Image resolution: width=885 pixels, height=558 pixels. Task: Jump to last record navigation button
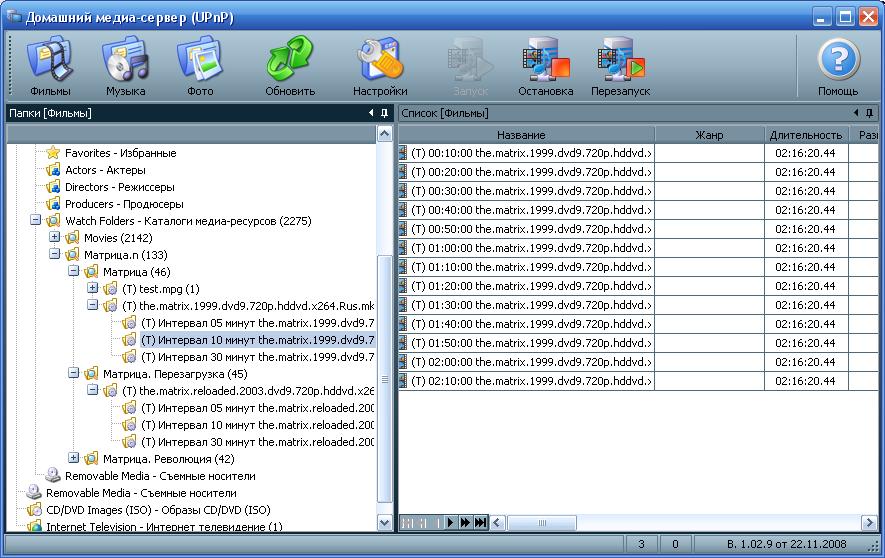[x=481, y=522]
